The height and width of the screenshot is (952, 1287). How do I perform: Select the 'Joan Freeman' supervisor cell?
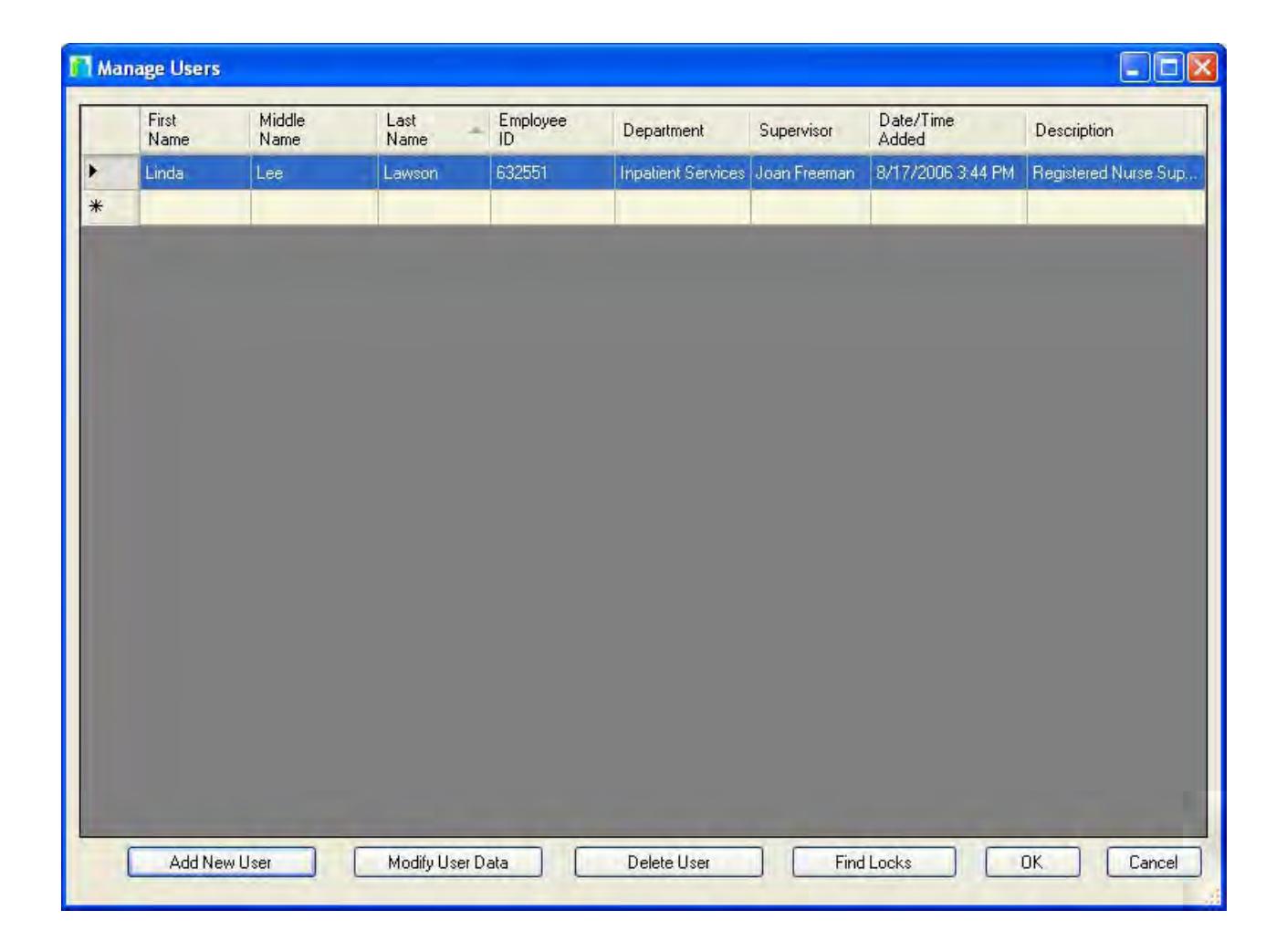pyautogui.click(x=810, y=173)
